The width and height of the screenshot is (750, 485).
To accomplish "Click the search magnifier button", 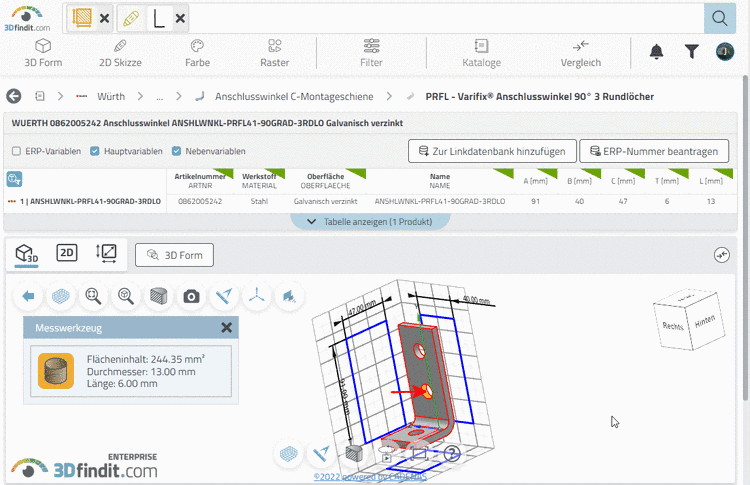I will (x=719, y=18).
